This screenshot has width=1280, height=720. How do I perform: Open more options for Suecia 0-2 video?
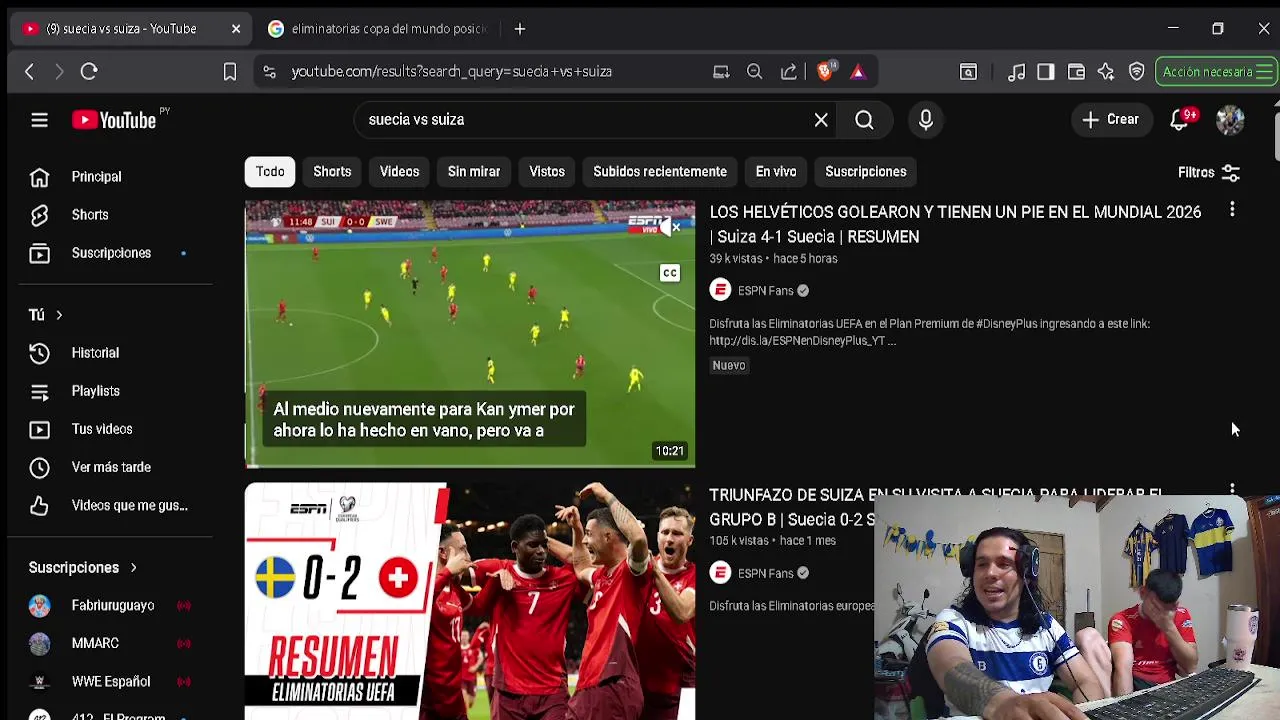point(1232,489)
